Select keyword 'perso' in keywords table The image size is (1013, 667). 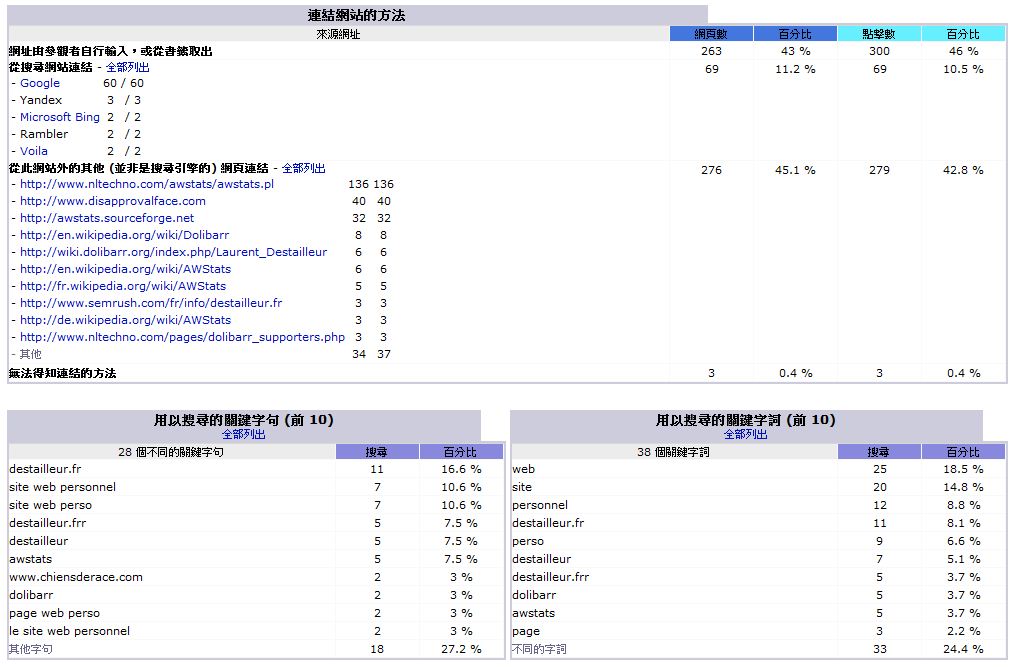click(x=528, y=542)
